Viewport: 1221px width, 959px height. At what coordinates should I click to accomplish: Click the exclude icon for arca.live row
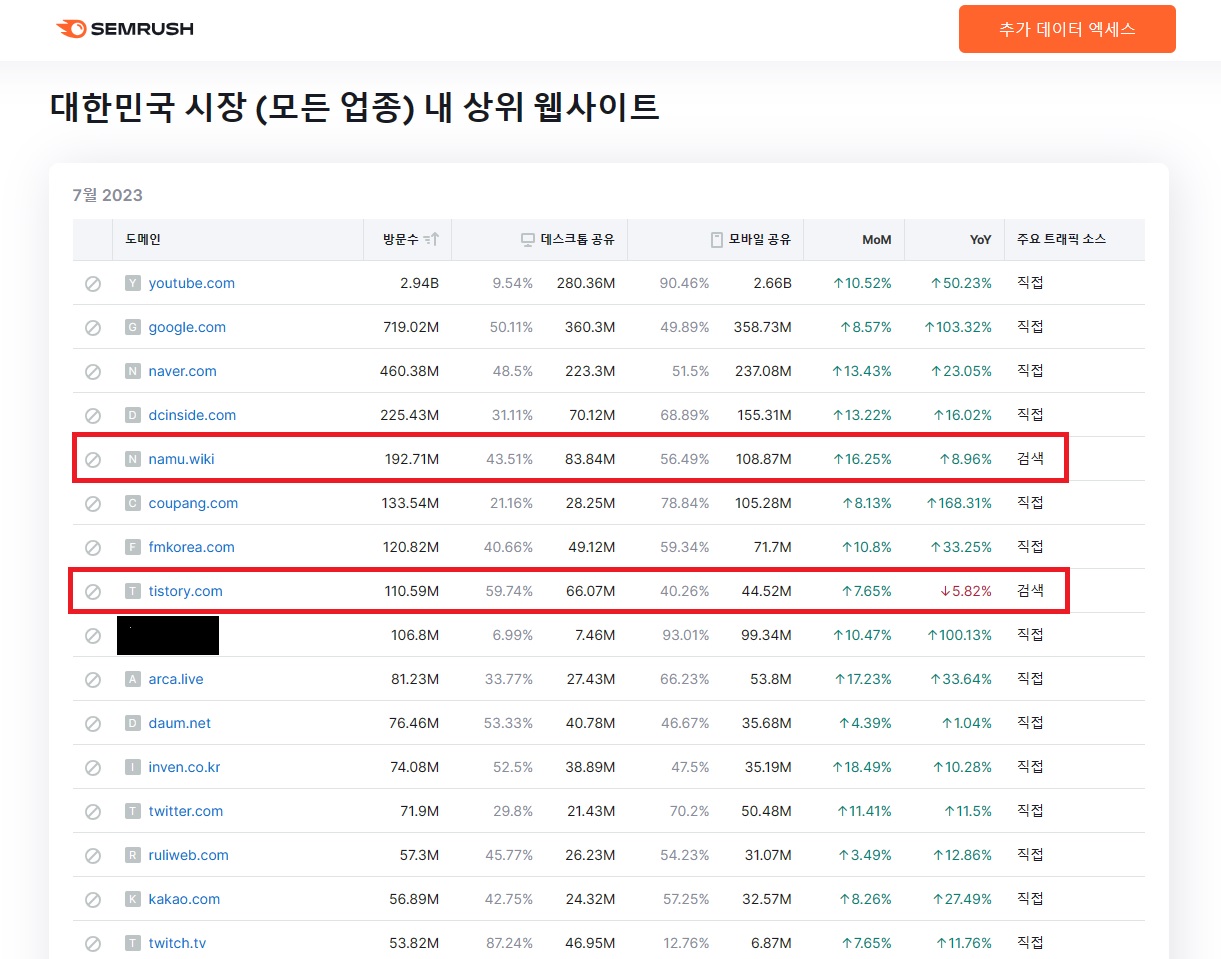(x=93, y=680)
